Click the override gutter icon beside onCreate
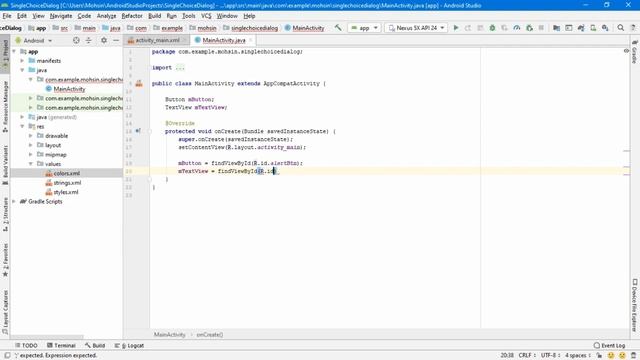Screen dimensions: 640x360 click(138, 131)
